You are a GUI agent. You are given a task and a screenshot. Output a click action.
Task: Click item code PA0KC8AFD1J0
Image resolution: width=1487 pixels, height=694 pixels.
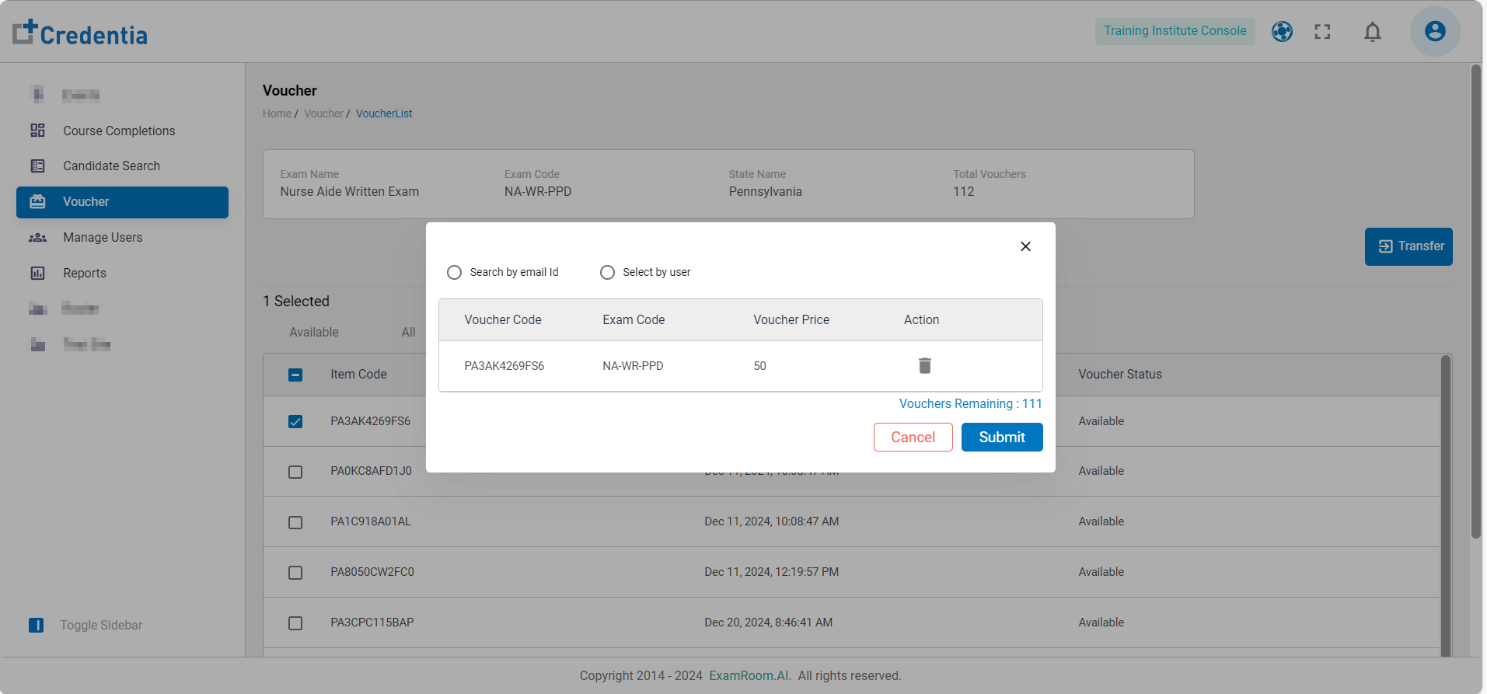[x=371, y=471]
